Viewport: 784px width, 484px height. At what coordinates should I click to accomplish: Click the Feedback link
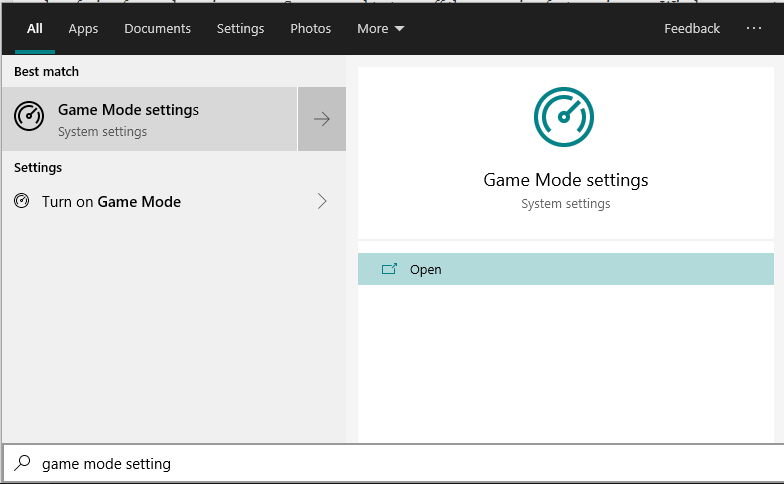point(692,28)
